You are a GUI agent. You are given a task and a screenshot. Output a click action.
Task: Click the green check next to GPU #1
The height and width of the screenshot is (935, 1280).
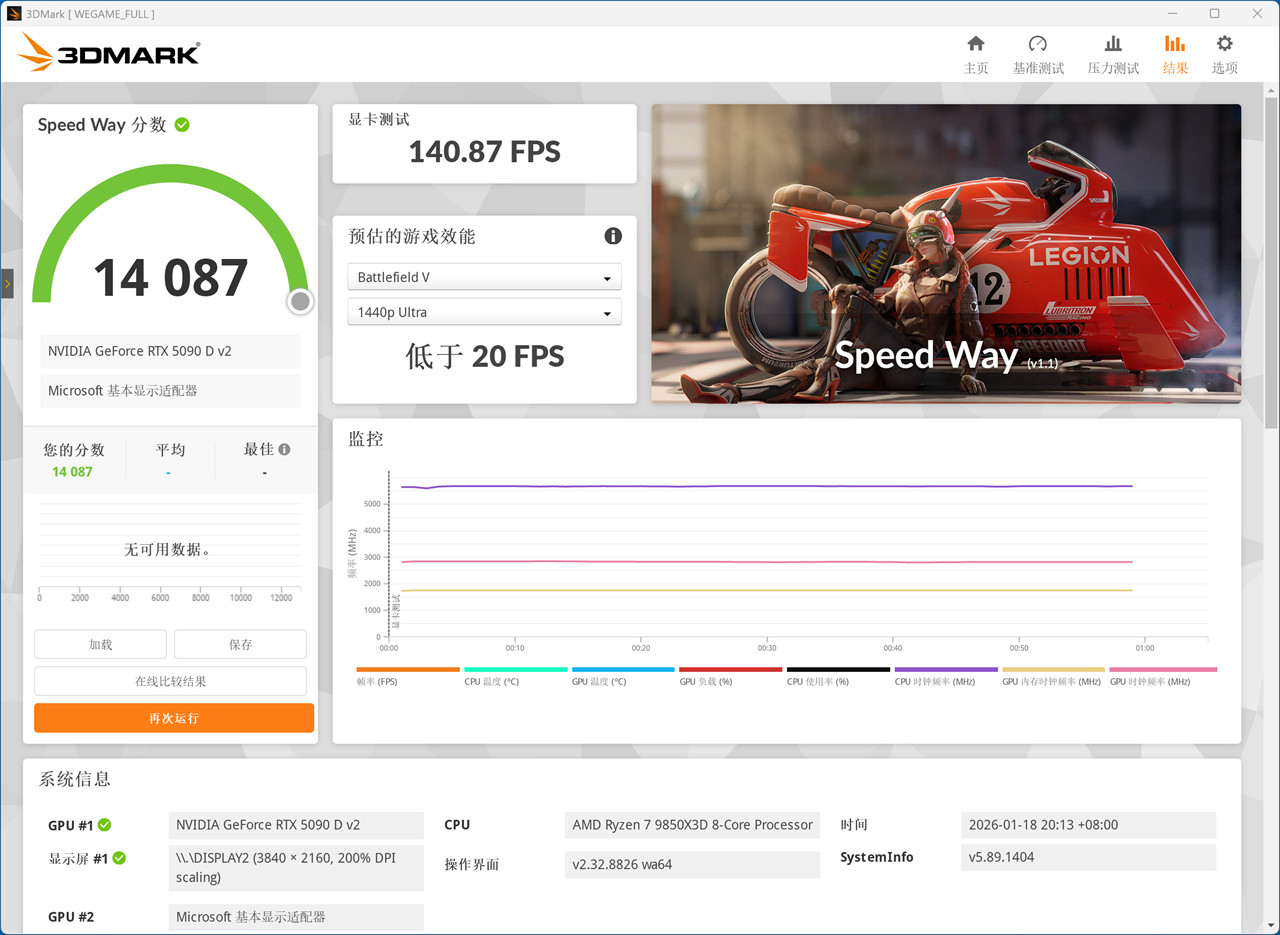coord(105,825)
